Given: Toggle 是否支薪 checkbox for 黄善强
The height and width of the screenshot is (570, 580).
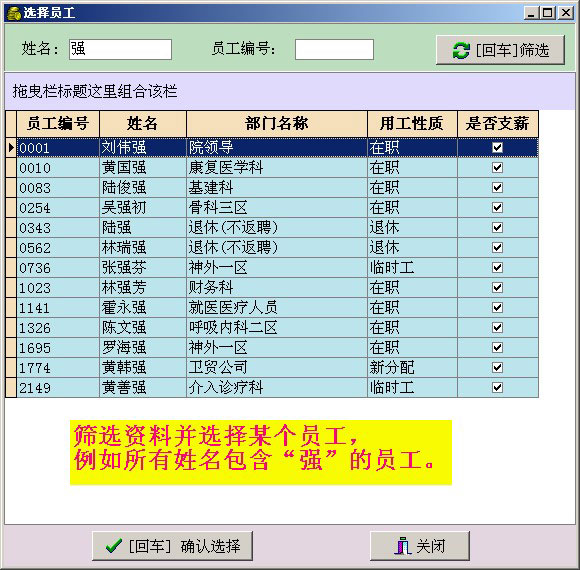Looking at the screenshot, I should point(498,387).
